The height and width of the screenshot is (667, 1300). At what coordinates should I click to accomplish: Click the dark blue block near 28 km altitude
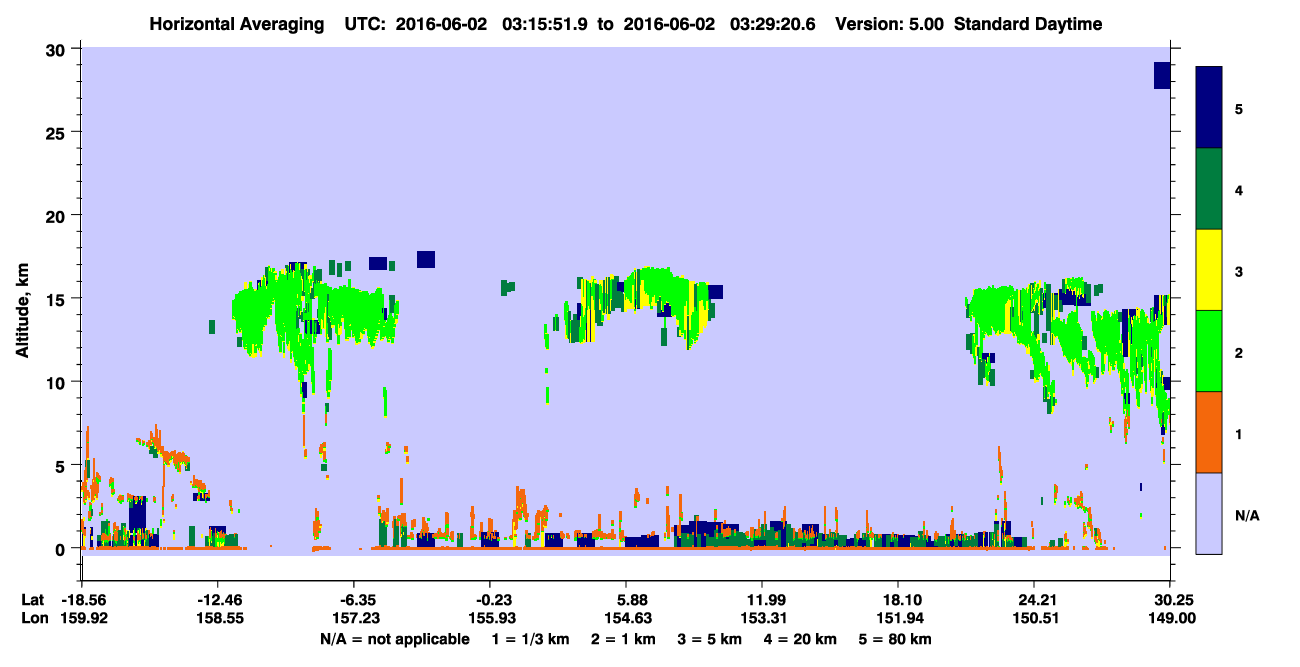click(x=1162, y=75)
